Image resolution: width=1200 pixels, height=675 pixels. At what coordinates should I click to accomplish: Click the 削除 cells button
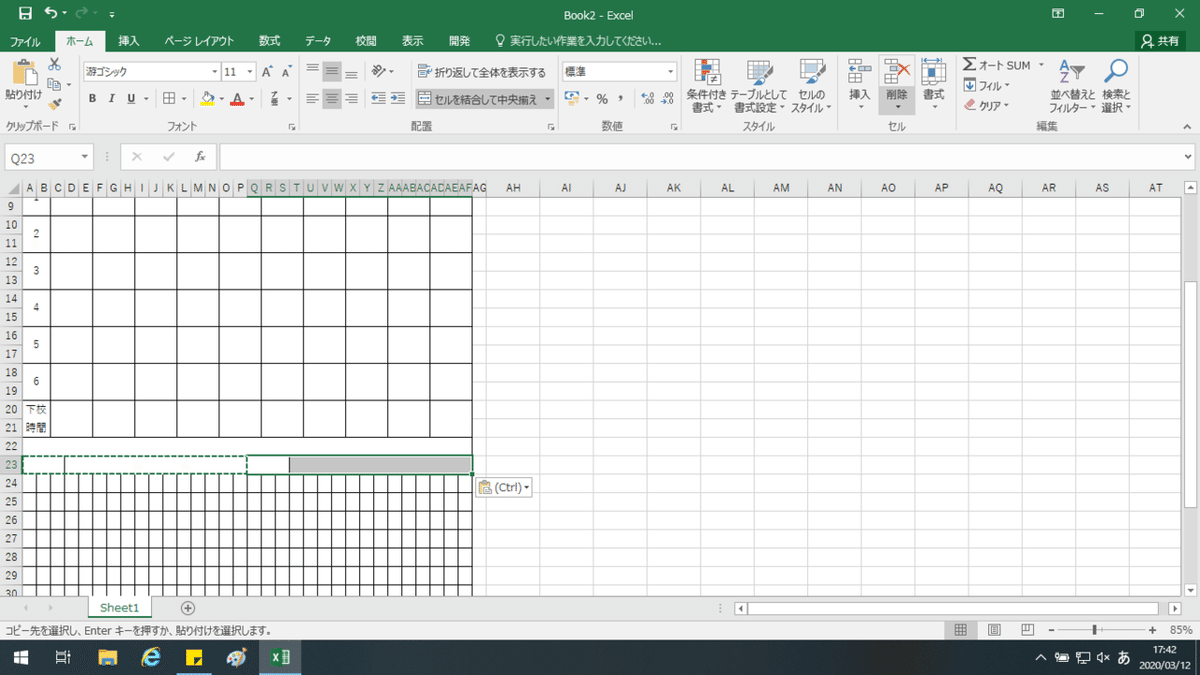[897, 86]
